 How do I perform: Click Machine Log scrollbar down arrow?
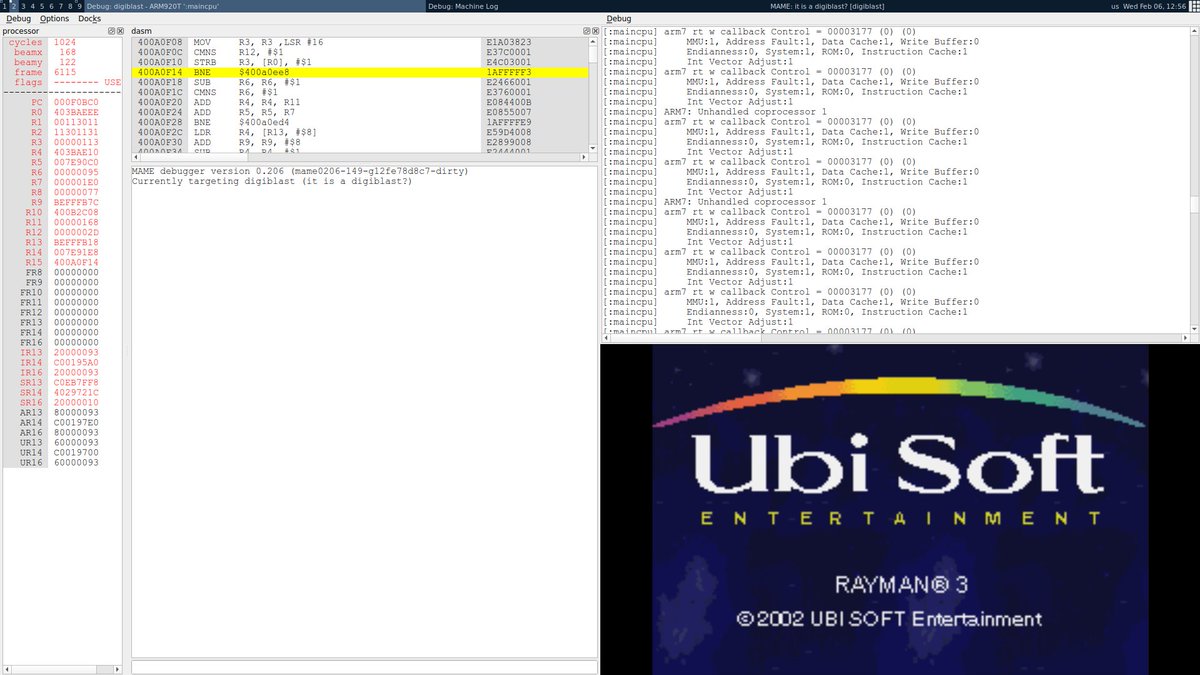1195,329
